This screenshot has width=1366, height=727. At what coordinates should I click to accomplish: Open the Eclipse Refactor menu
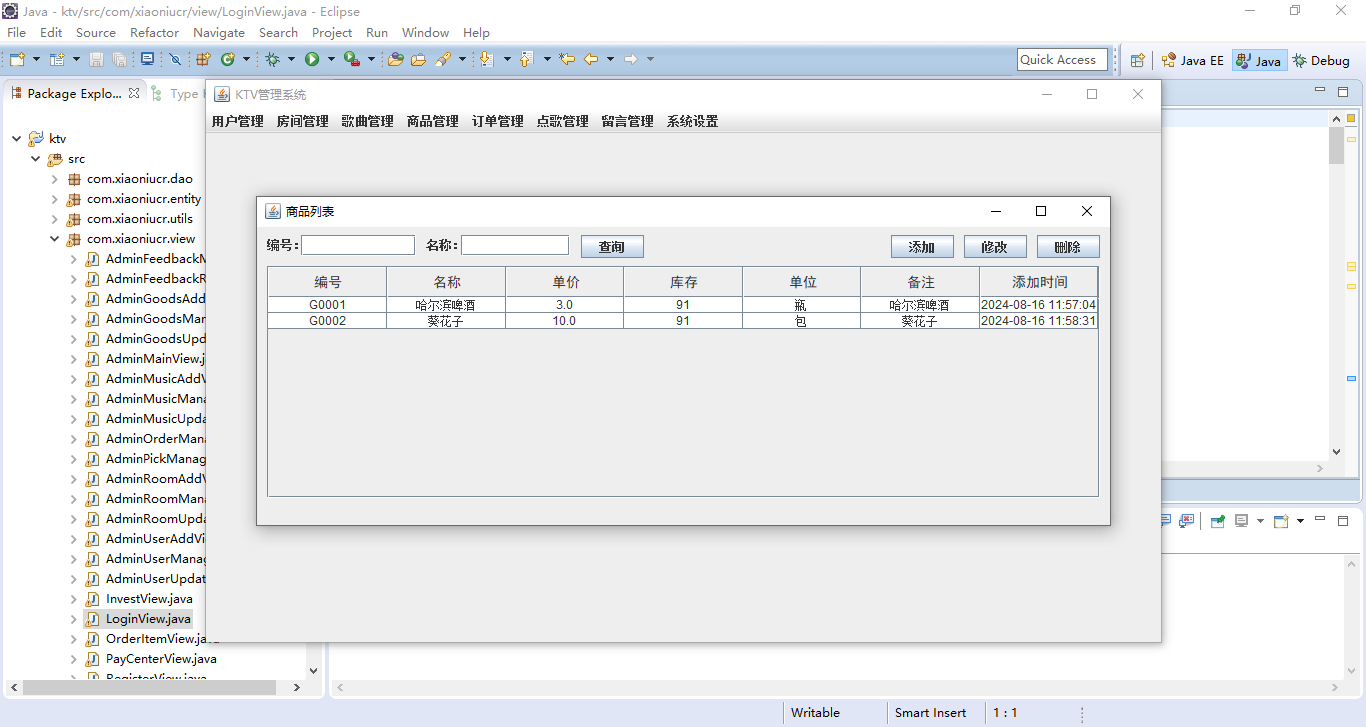point(154,32)
